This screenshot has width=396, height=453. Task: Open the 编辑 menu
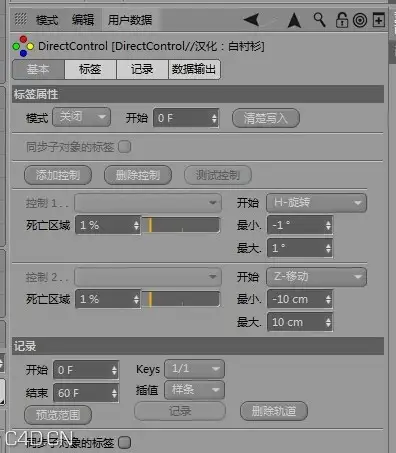(83, 20)
